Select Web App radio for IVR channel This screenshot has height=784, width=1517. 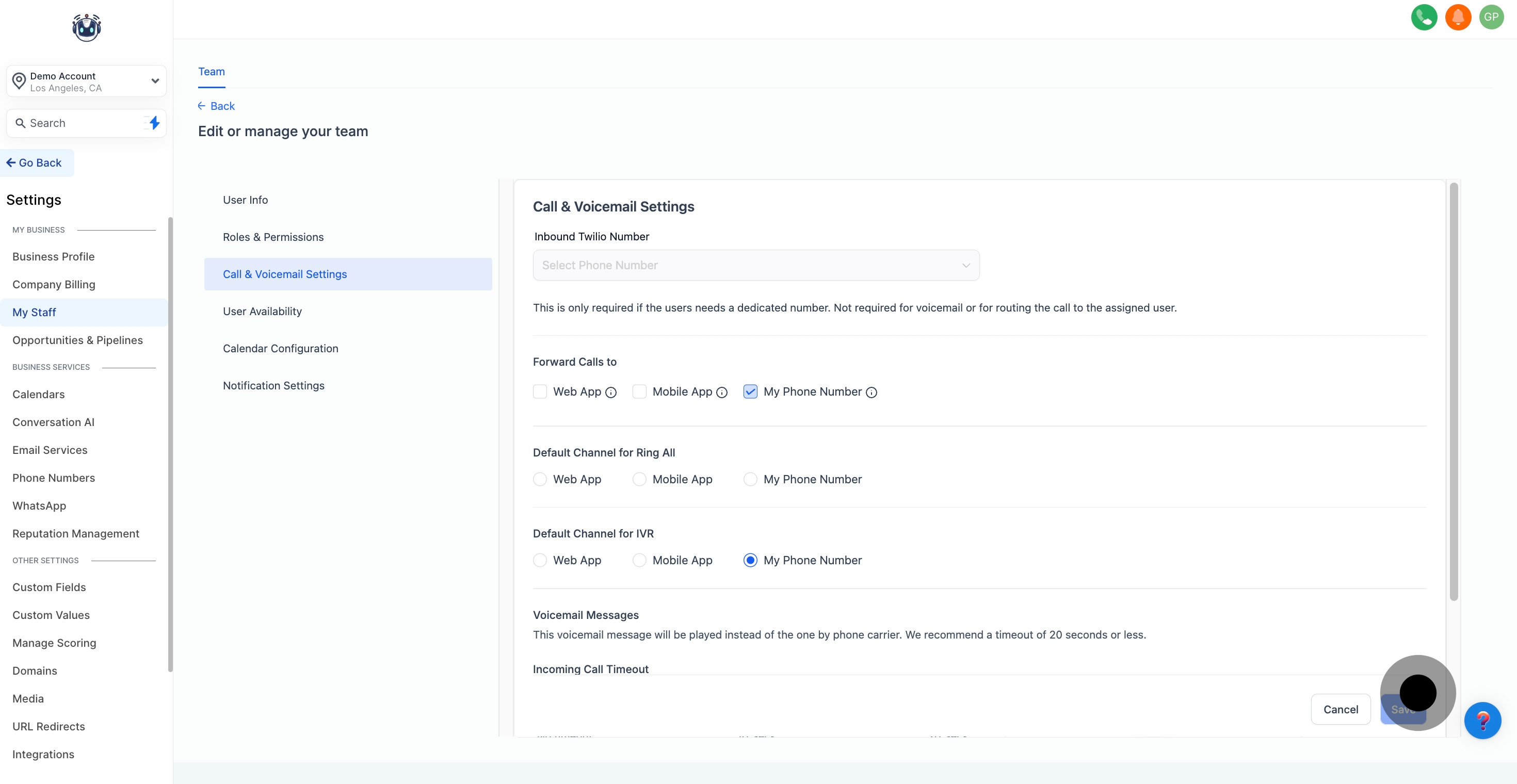(x=540, y=560)
